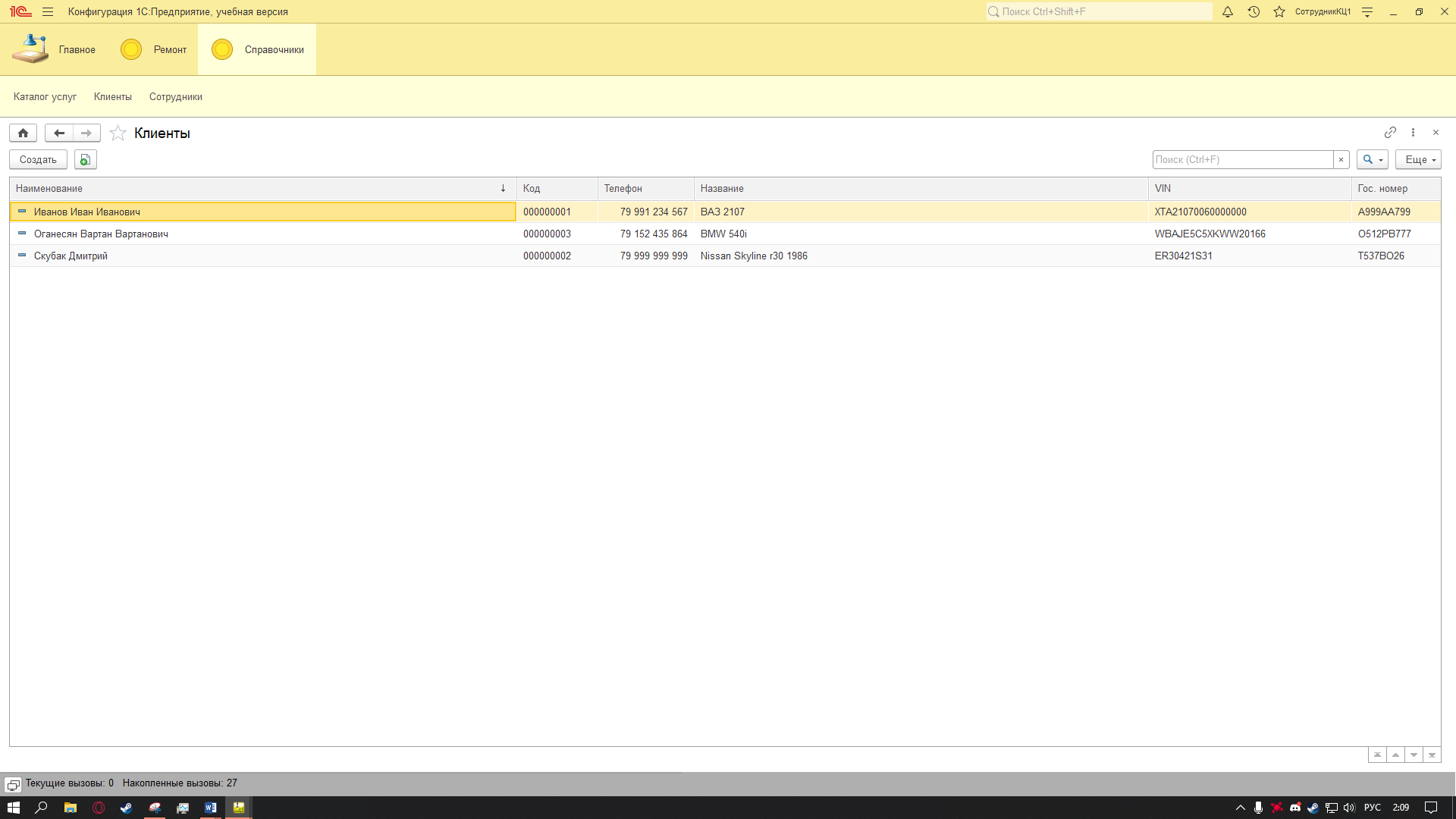
Task: Navigate forward with the right arrow
Action: (86, 133)
